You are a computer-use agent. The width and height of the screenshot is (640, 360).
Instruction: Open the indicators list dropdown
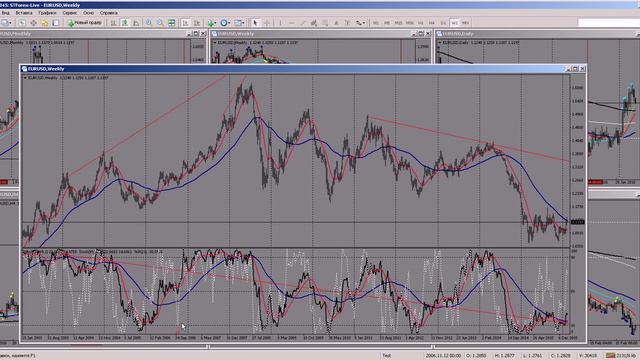point(212,23)
